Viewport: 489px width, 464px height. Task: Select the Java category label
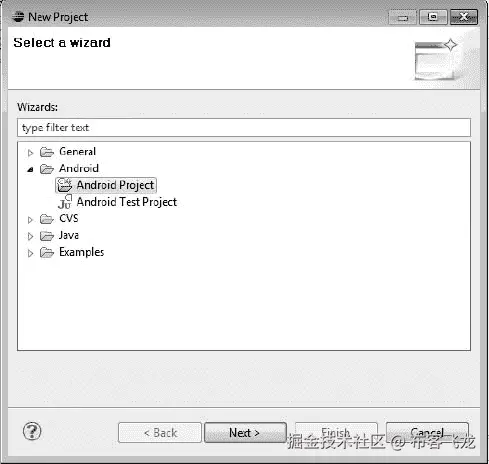pos(69,235)
